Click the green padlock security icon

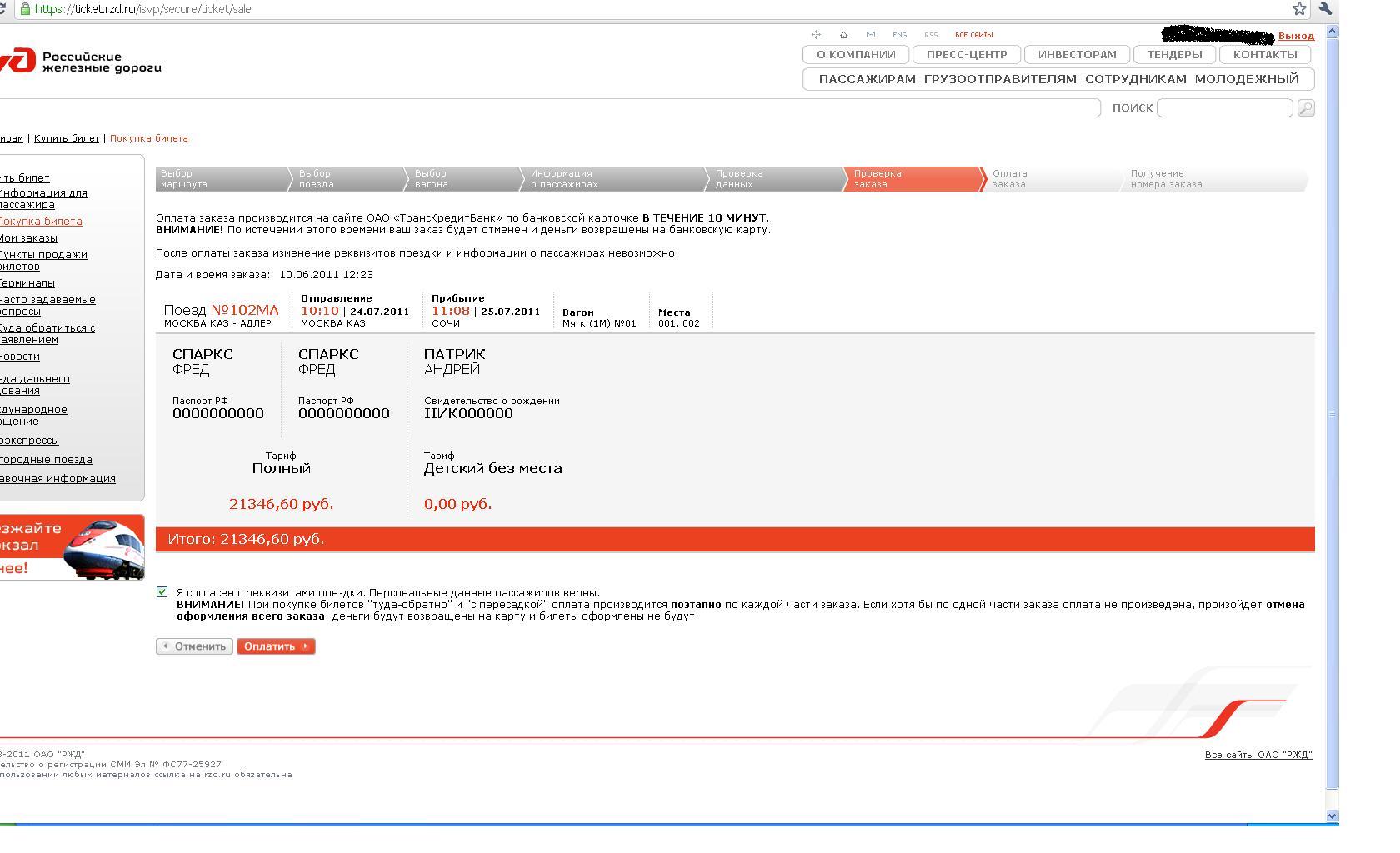click(25, 9)
